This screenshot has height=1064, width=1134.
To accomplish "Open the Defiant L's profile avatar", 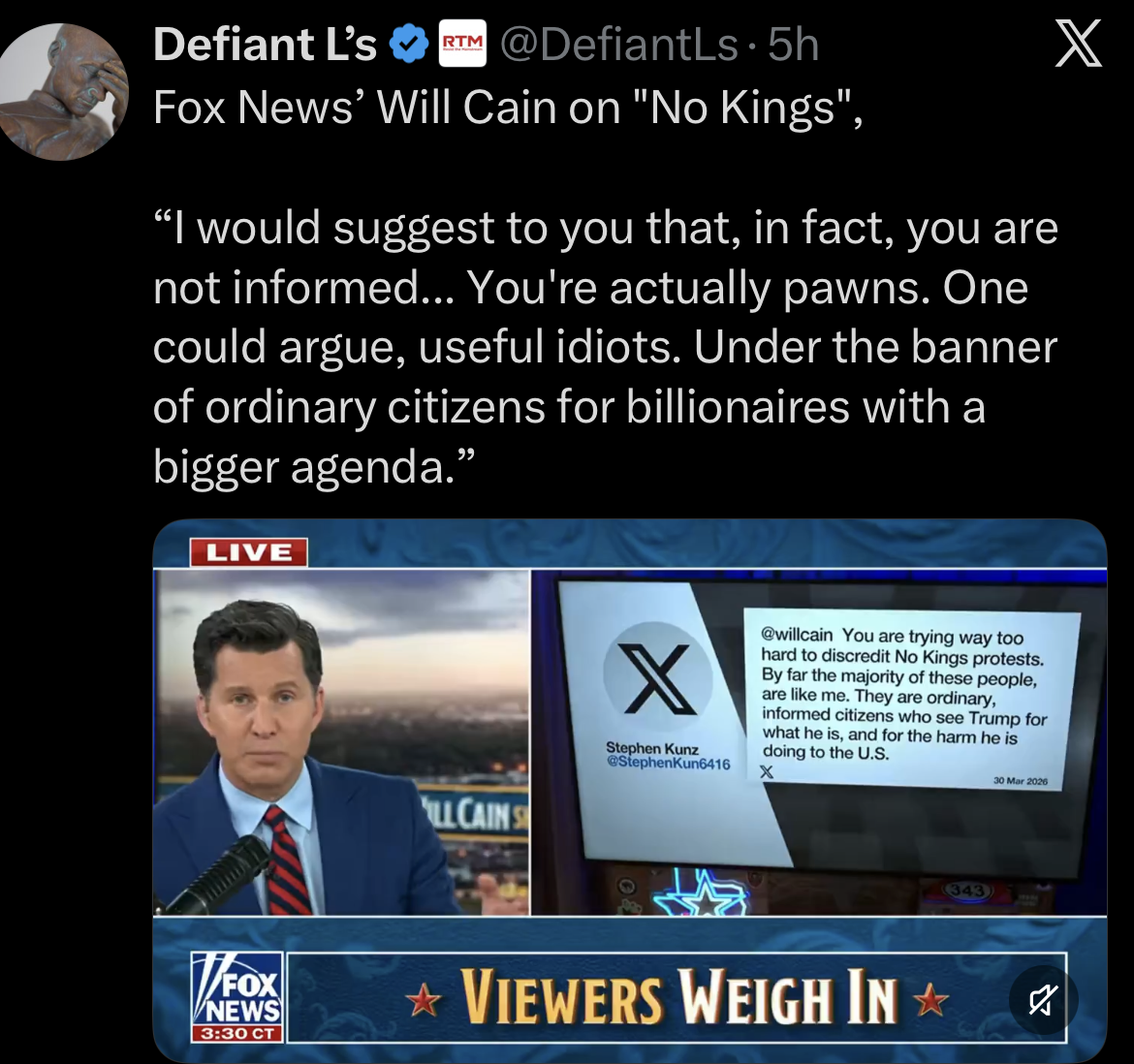I will click(64, 92).
